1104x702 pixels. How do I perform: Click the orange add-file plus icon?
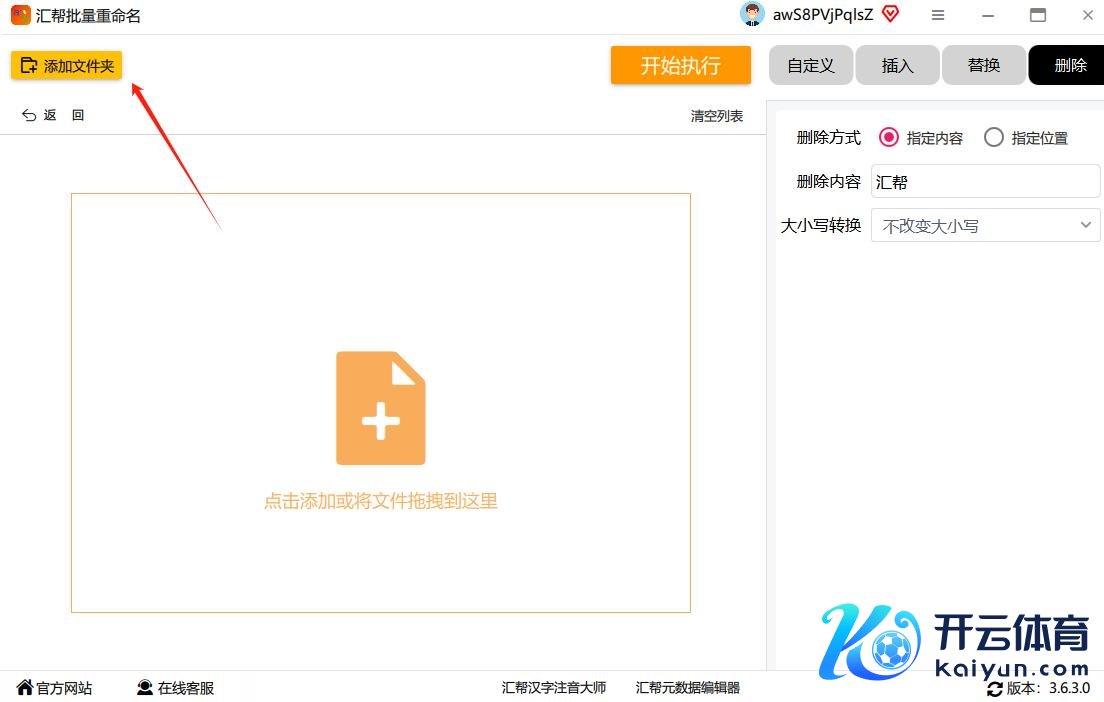pos(380,408)
